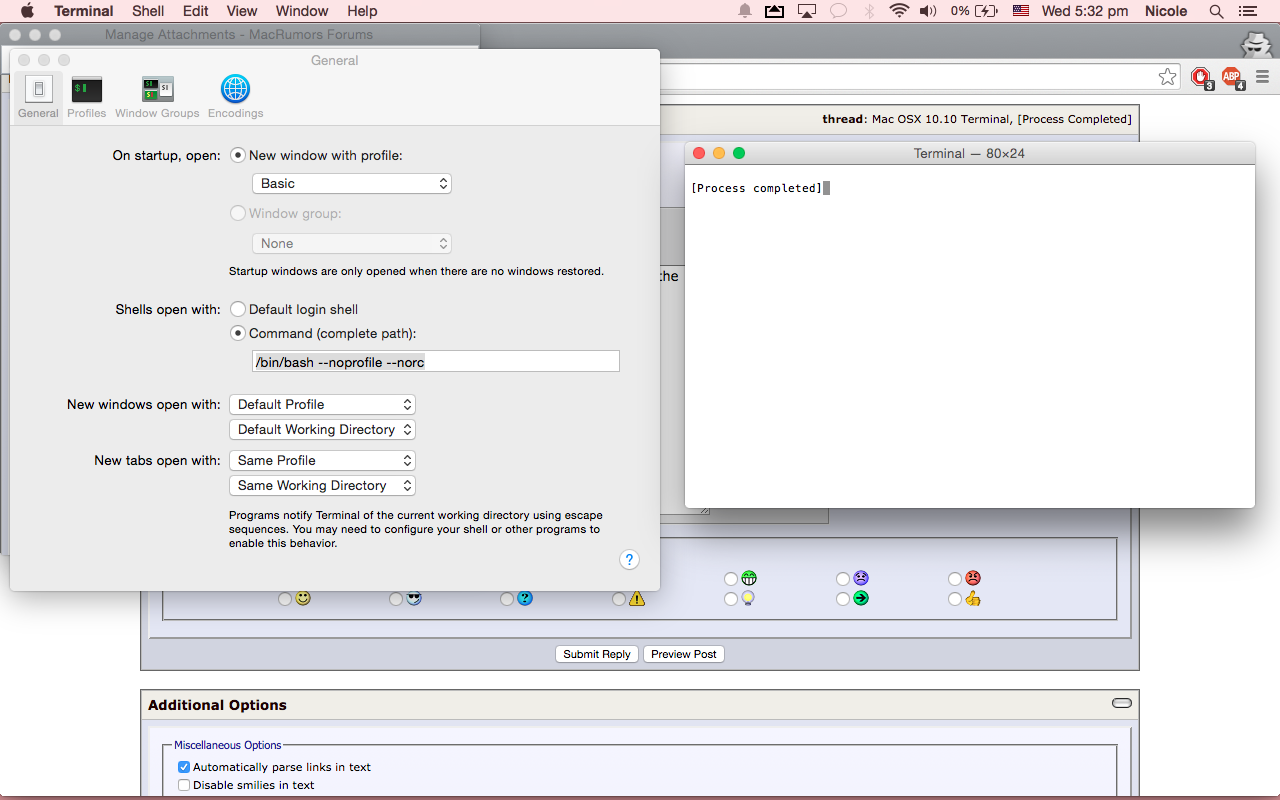
Task: Choose the yellow warning triangle post icon radio
Action: click(x=619, y=599)
